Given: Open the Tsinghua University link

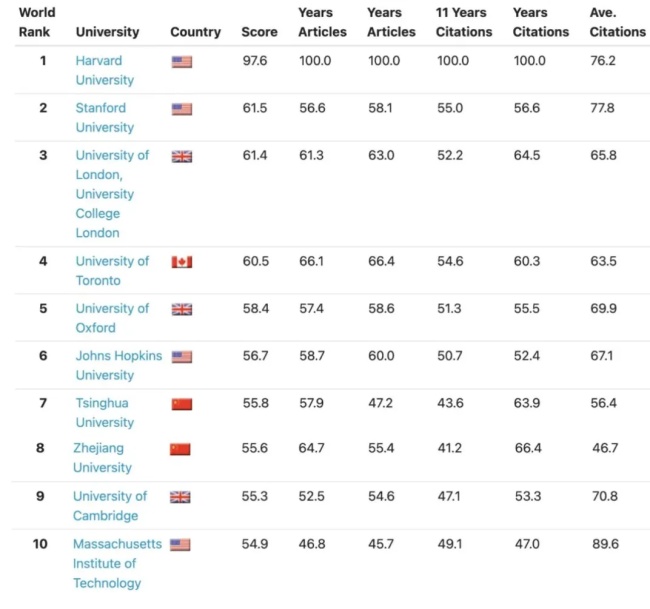Looking at the screenshot, I should click(104, 412).
